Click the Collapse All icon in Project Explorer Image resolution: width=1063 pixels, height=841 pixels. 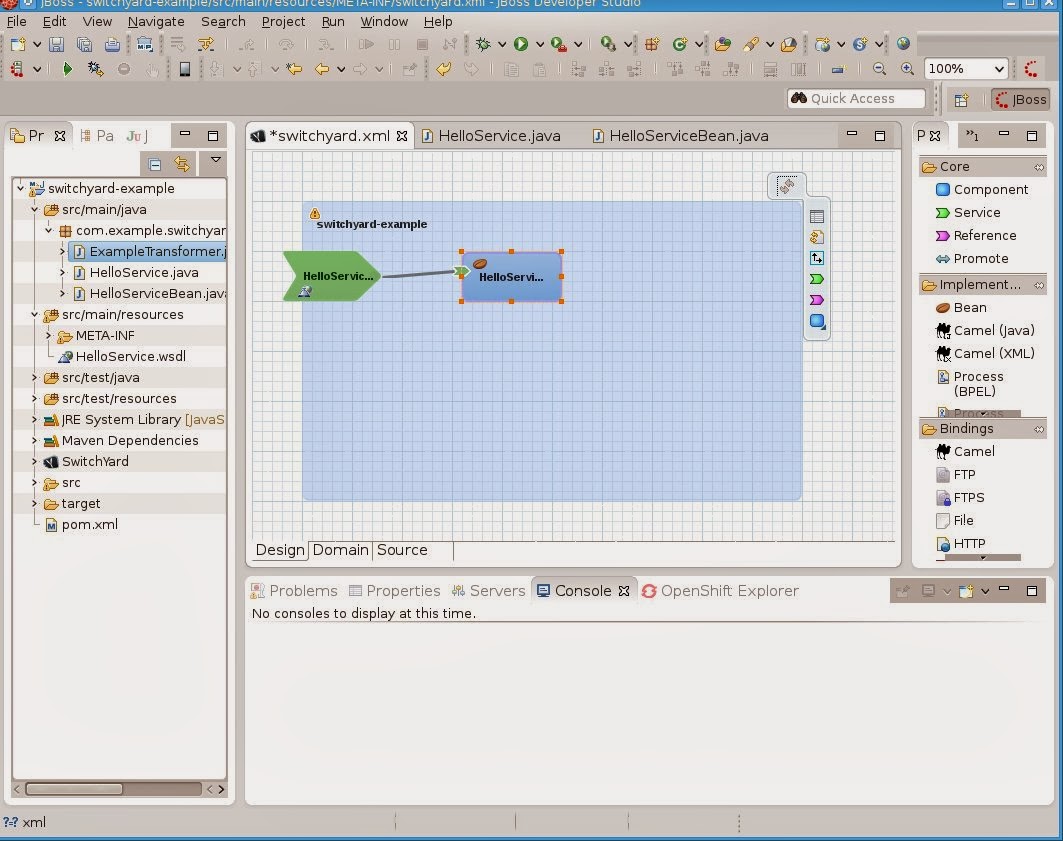tap(155, 164)
